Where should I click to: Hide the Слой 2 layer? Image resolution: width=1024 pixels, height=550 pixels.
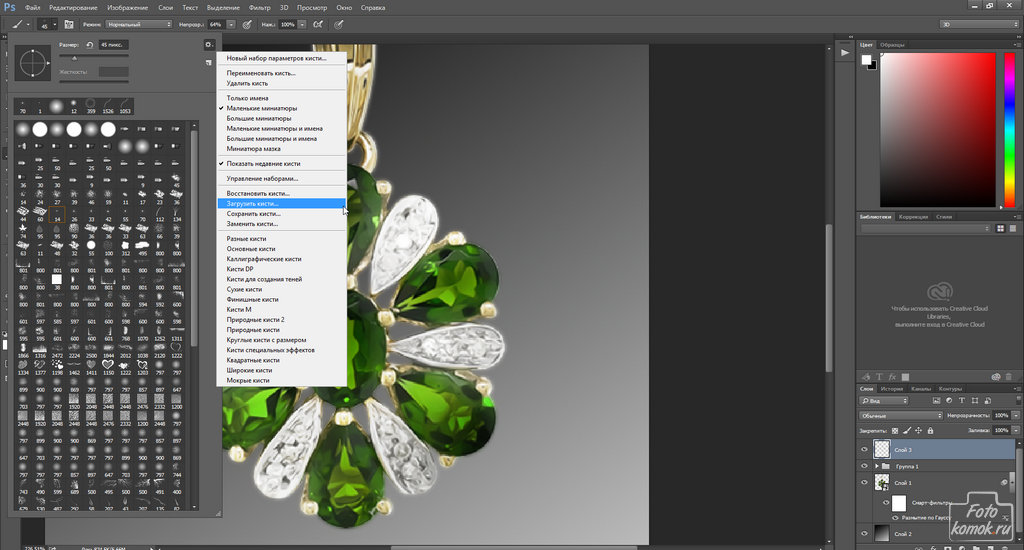click(865, 535)
